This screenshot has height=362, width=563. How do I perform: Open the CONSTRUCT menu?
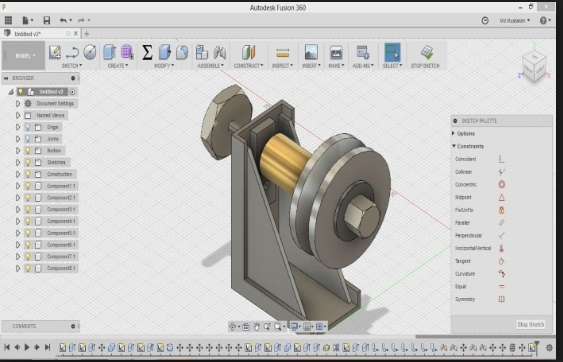pyautogui.click(x=248, y=66)
